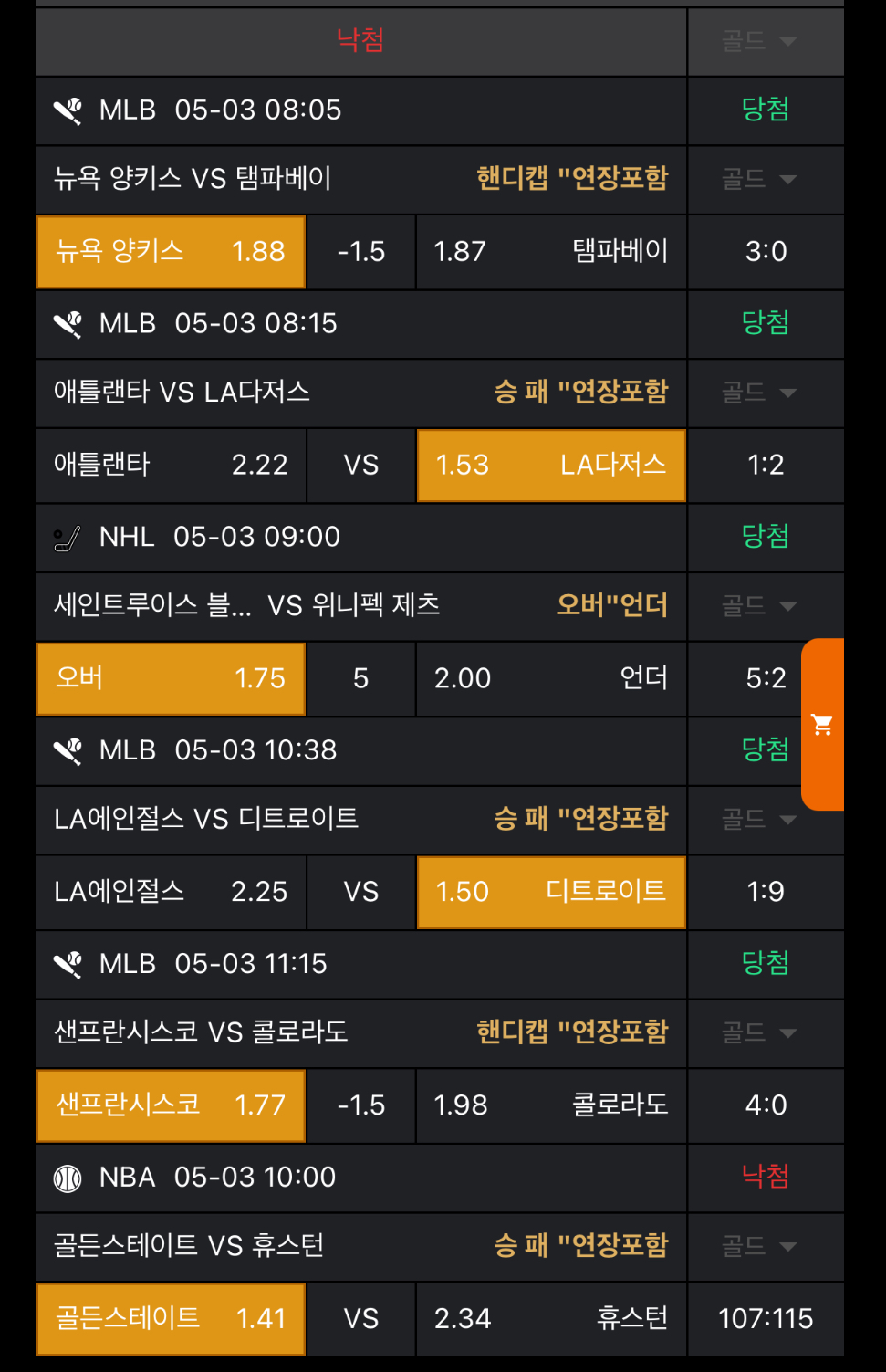Click the 낙첨 header at top
The width and height of the screenshot is (886, 1372).
(x=360, y=40)
